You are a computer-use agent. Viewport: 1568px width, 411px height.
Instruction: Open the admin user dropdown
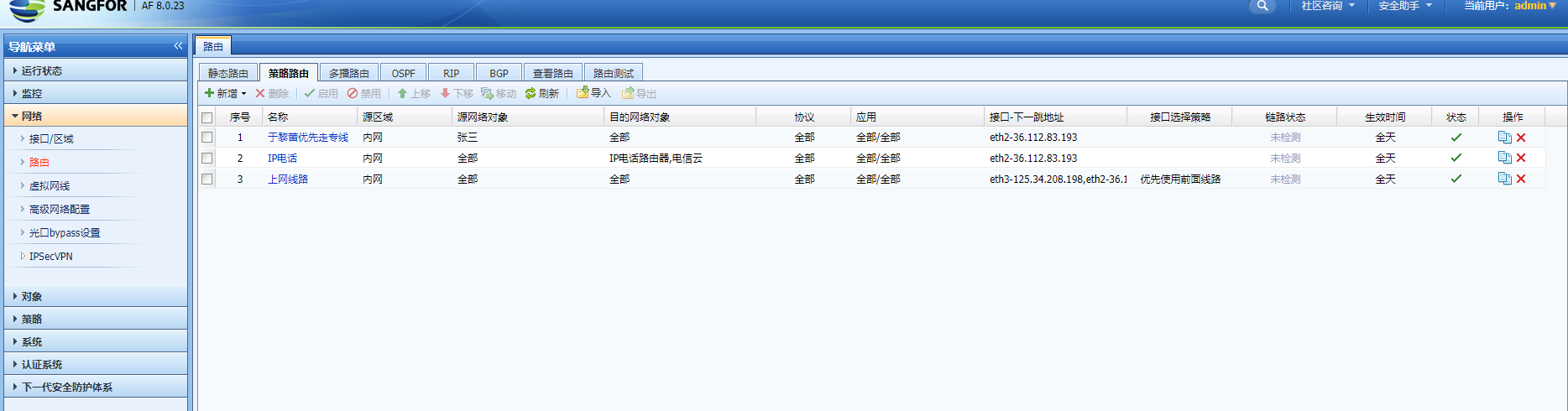click(1535, 5)
